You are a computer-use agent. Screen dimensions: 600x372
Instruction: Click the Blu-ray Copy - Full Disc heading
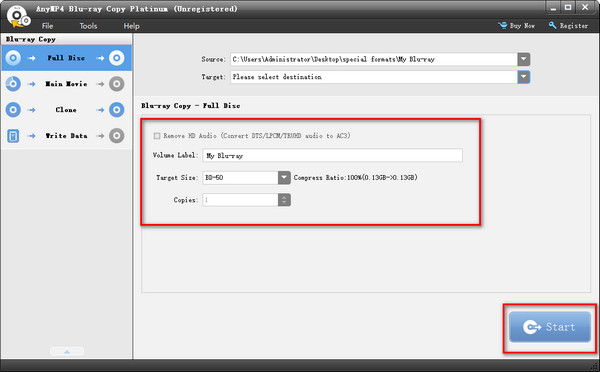pyautogui.click(x=191, y=106)
